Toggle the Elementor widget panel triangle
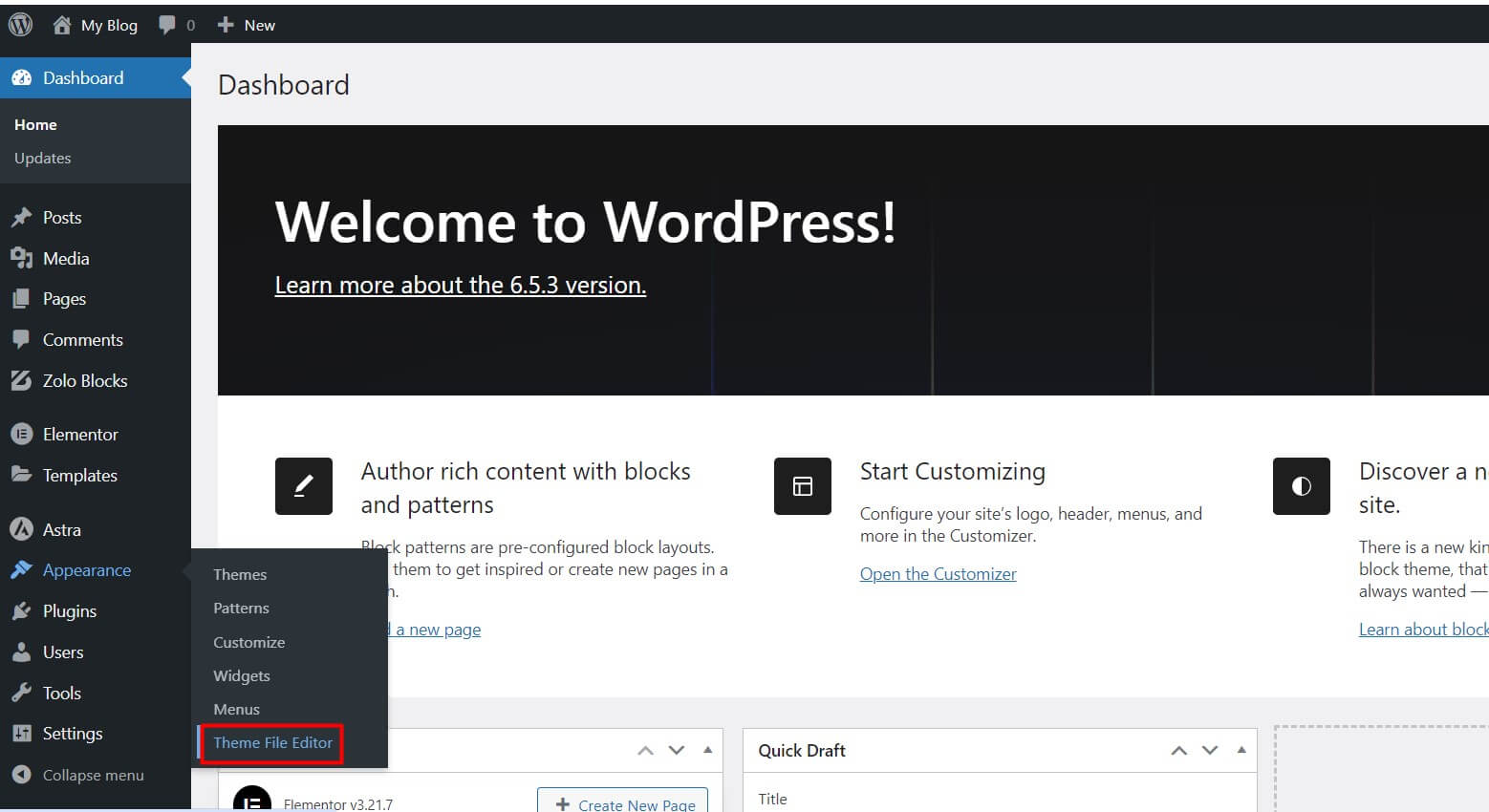 [x=707, y=750]
